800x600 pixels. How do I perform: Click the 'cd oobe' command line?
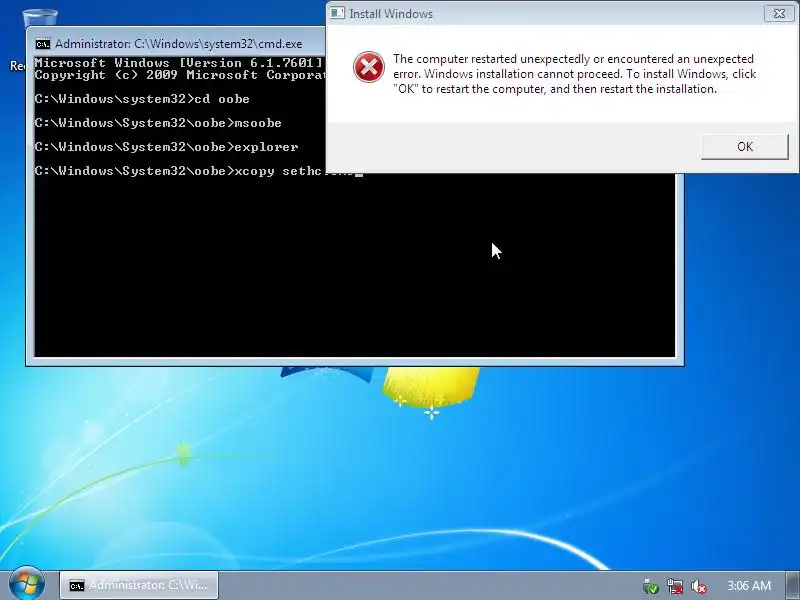tap(142, 99)
